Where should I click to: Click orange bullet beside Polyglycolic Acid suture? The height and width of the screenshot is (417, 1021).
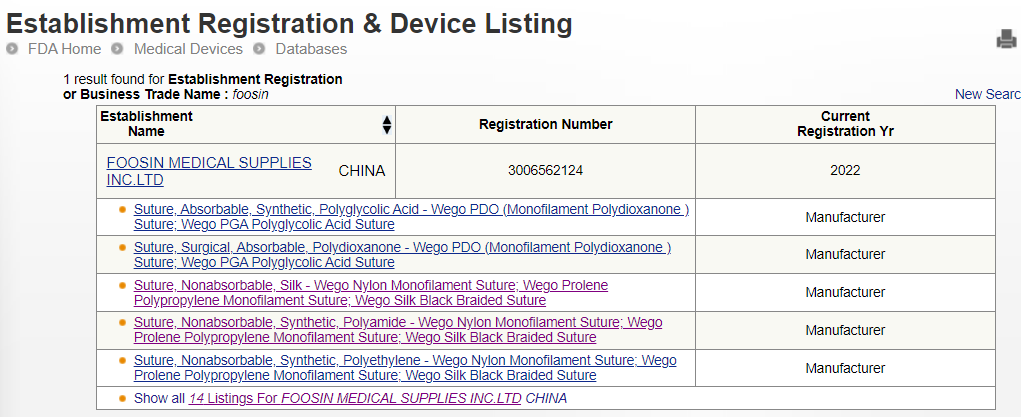click(x=122, y=210)
